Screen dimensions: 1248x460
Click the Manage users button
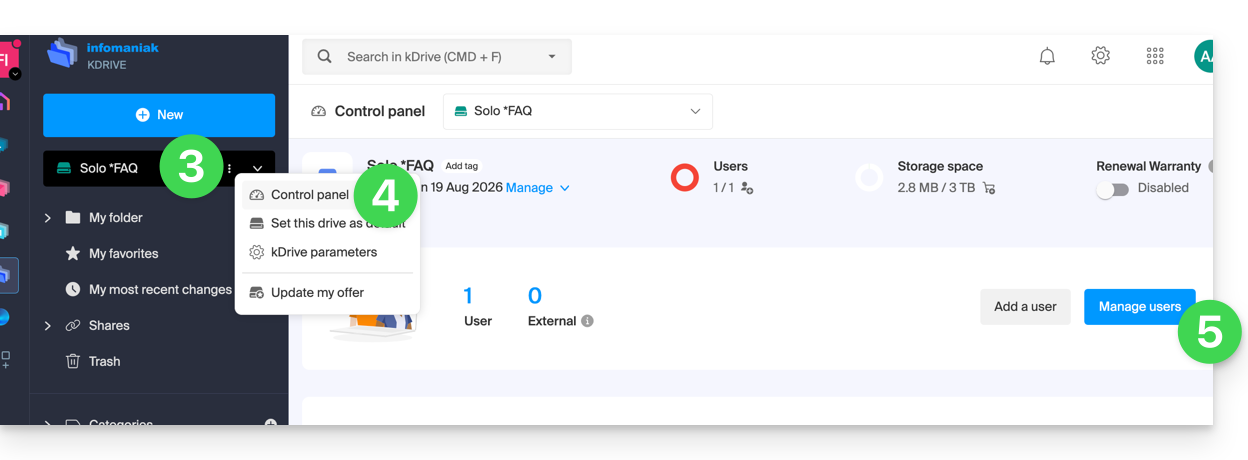[1139, 307]
